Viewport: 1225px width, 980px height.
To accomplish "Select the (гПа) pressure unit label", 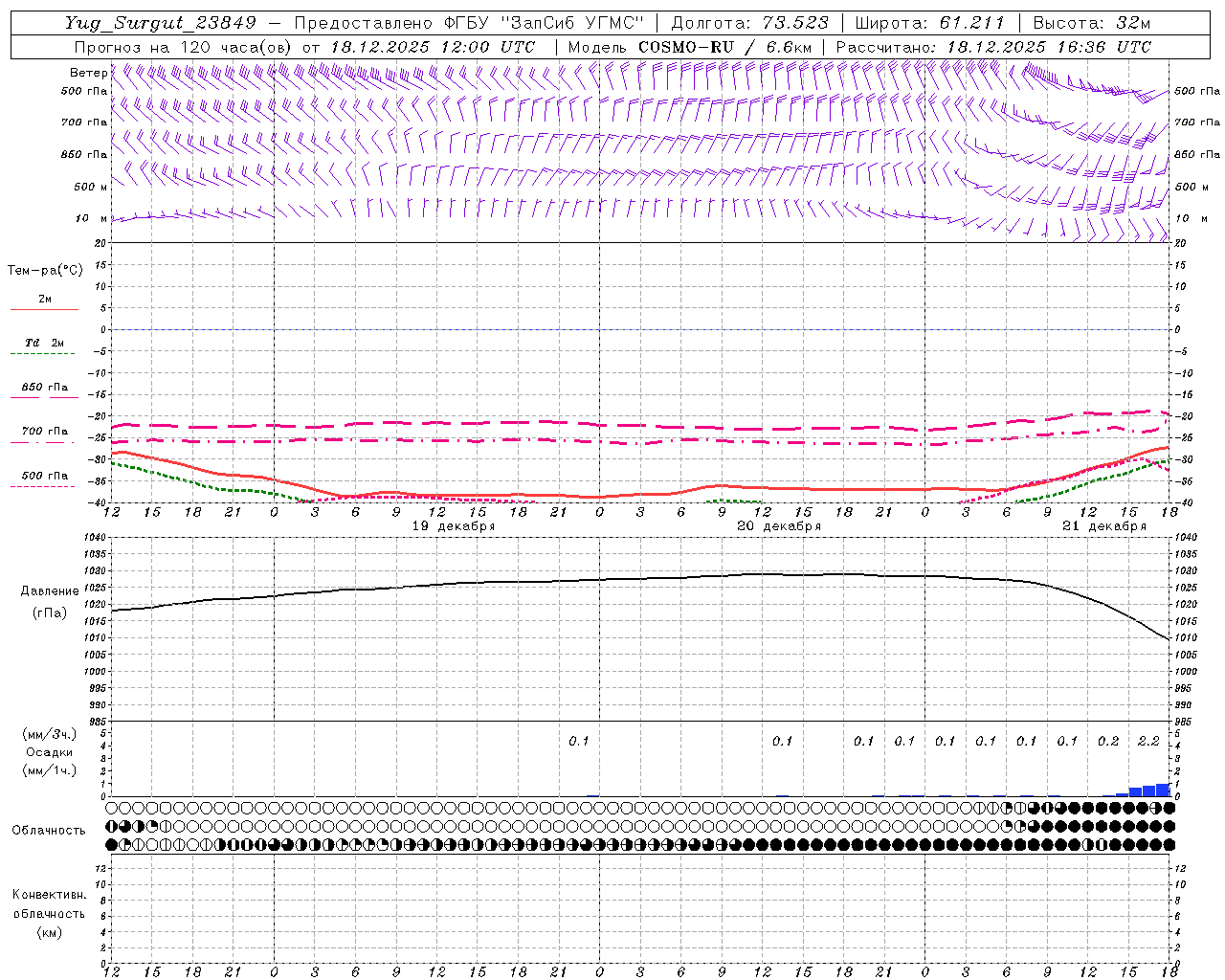I will pos(50,613).
